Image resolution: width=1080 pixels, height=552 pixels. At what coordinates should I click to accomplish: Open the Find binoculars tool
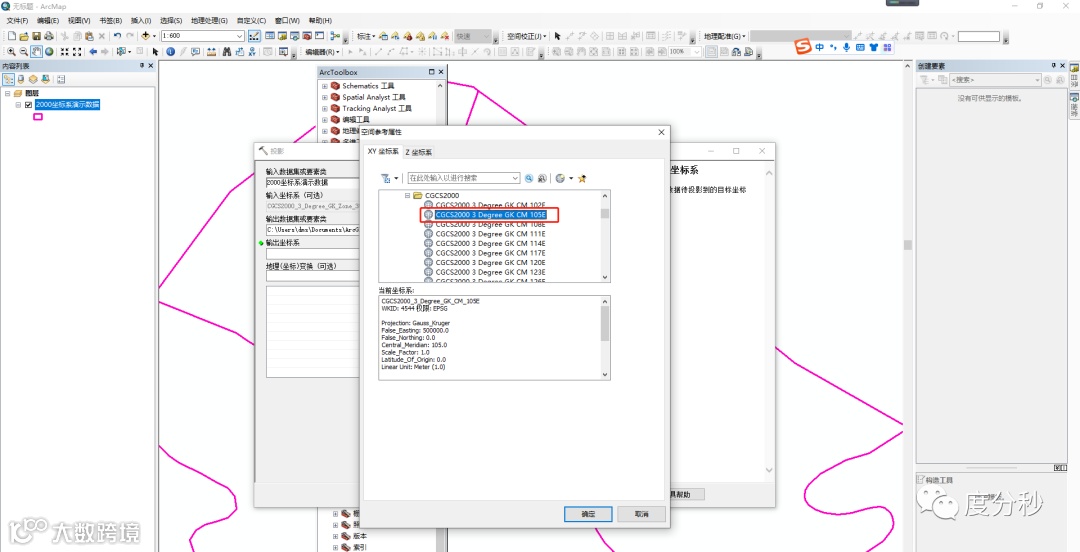(x=226, y=52)
